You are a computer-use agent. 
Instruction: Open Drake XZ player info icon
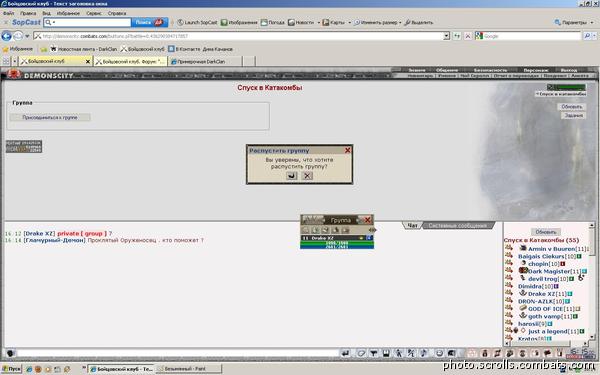pyautogui.click(x=569, y=294)
